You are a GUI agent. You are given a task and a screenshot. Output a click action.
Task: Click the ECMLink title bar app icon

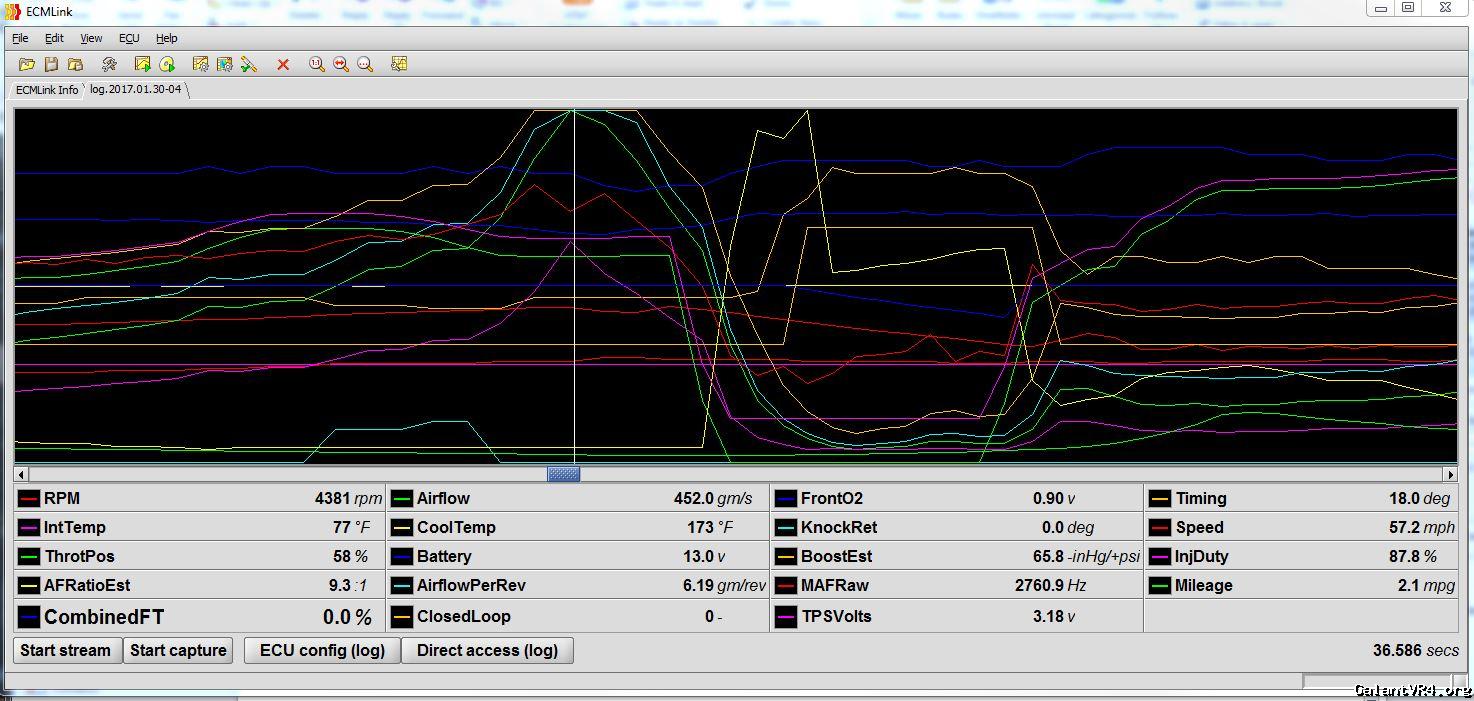[x=14, y=10]
